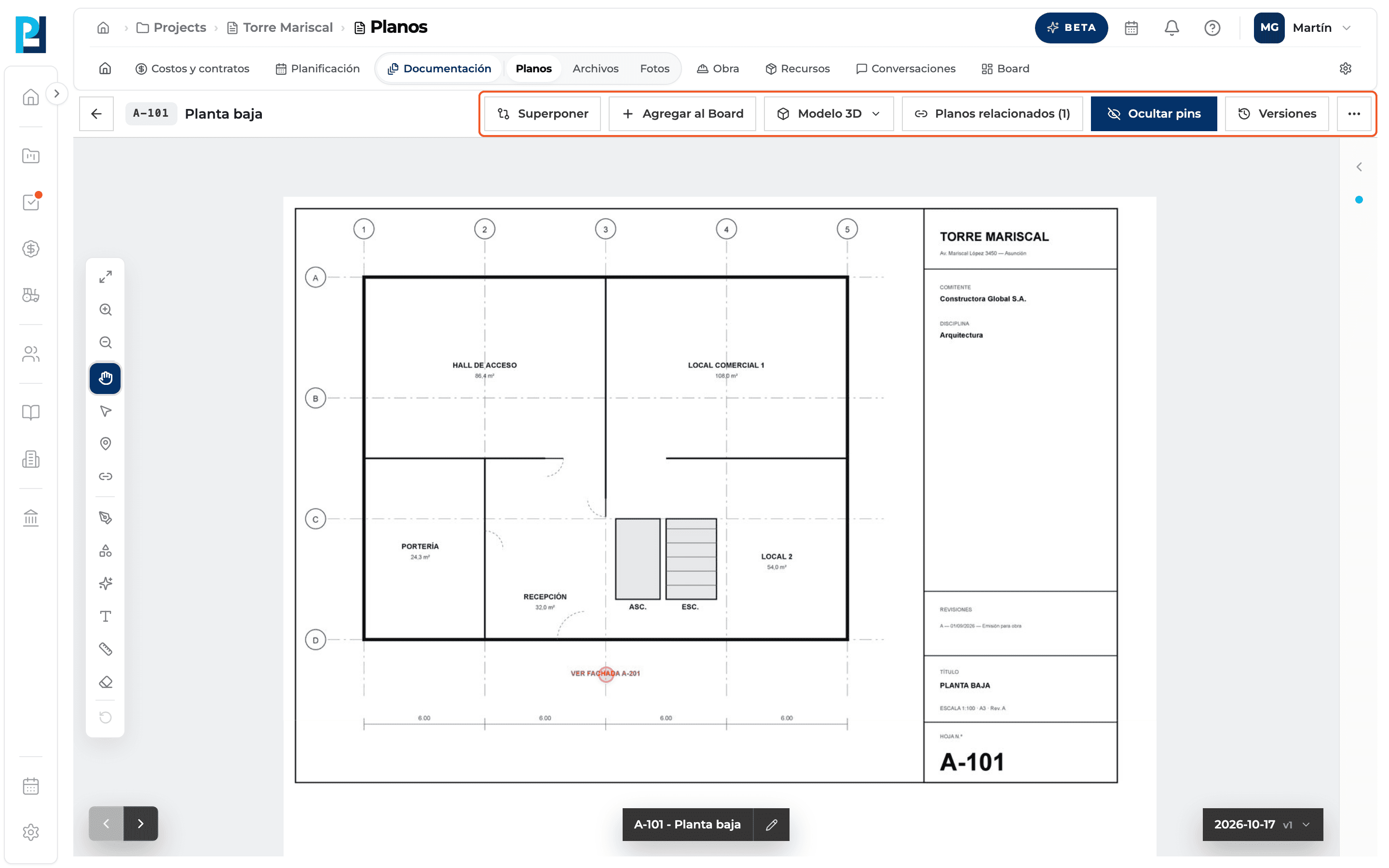Screen dimensions: 1389x868
Task: Open the version 2026-10-17 v1 dropdown
Action: click(1263, 825)
